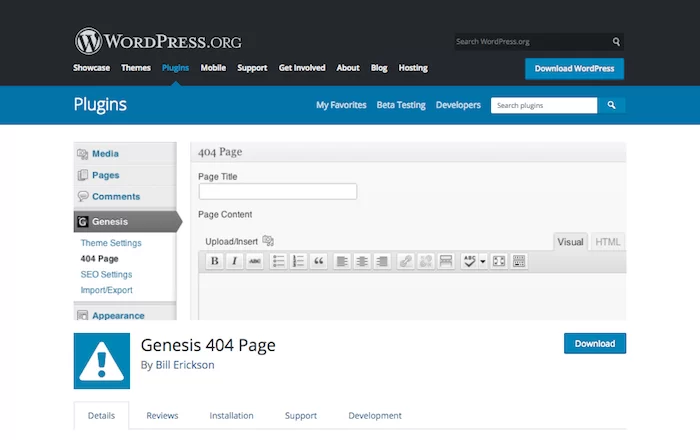700x440 pixels.
Task: Apply strikethrough with the ABC icon
Action: tap(254, 261)
